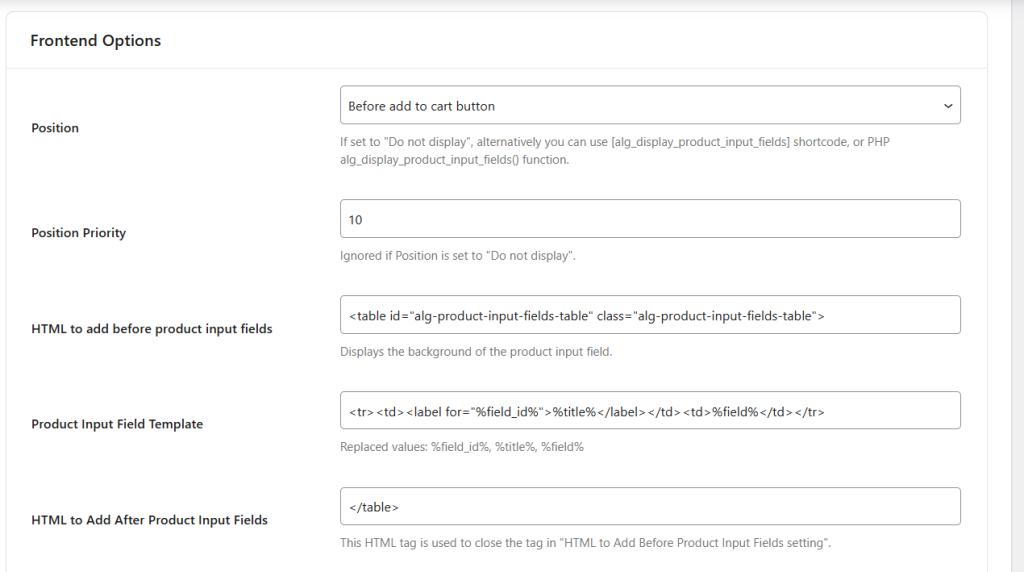
Task: Click 'Displays the background of the product' description
Action: click(x=475, y=352)
